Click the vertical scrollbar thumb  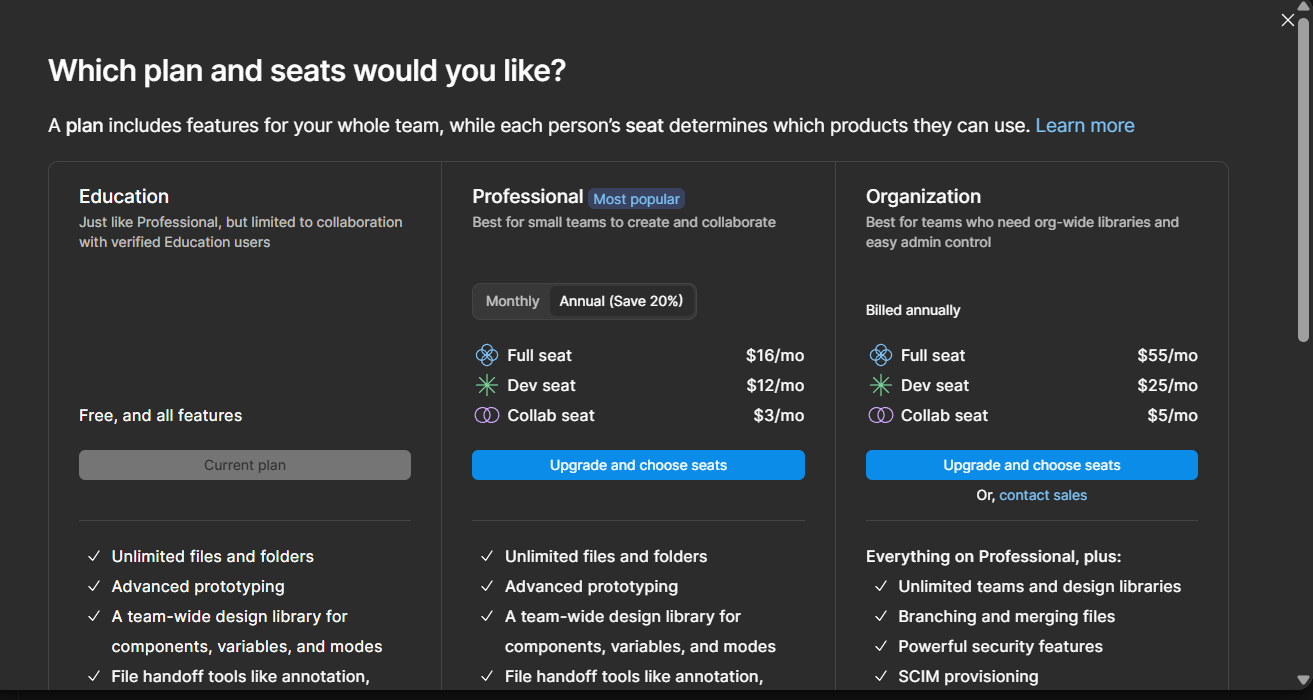point(1303,180)
